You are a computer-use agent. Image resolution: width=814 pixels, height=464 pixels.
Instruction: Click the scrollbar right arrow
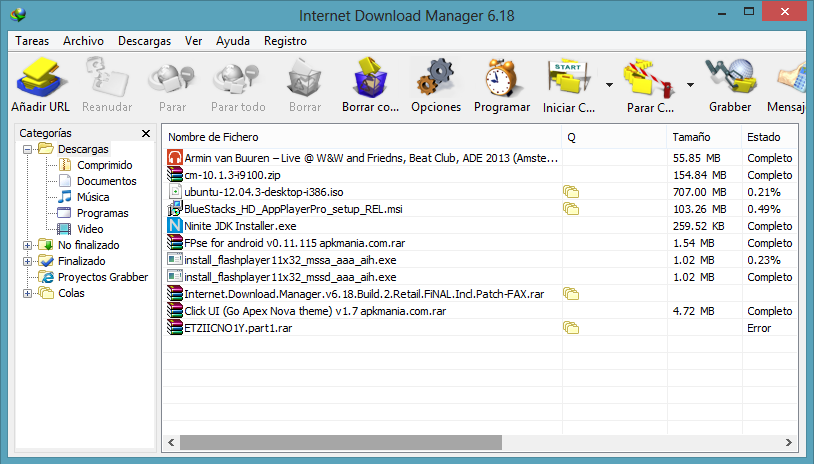789,442
